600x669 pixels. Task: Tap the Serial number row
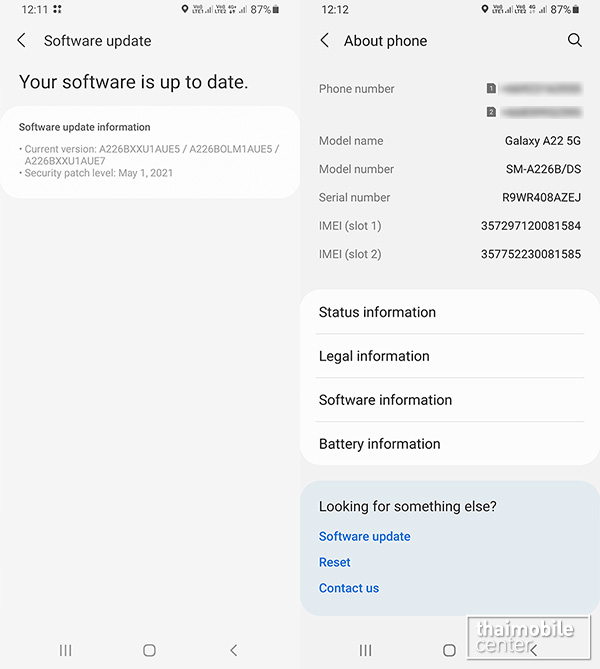(x=450, y=198)
